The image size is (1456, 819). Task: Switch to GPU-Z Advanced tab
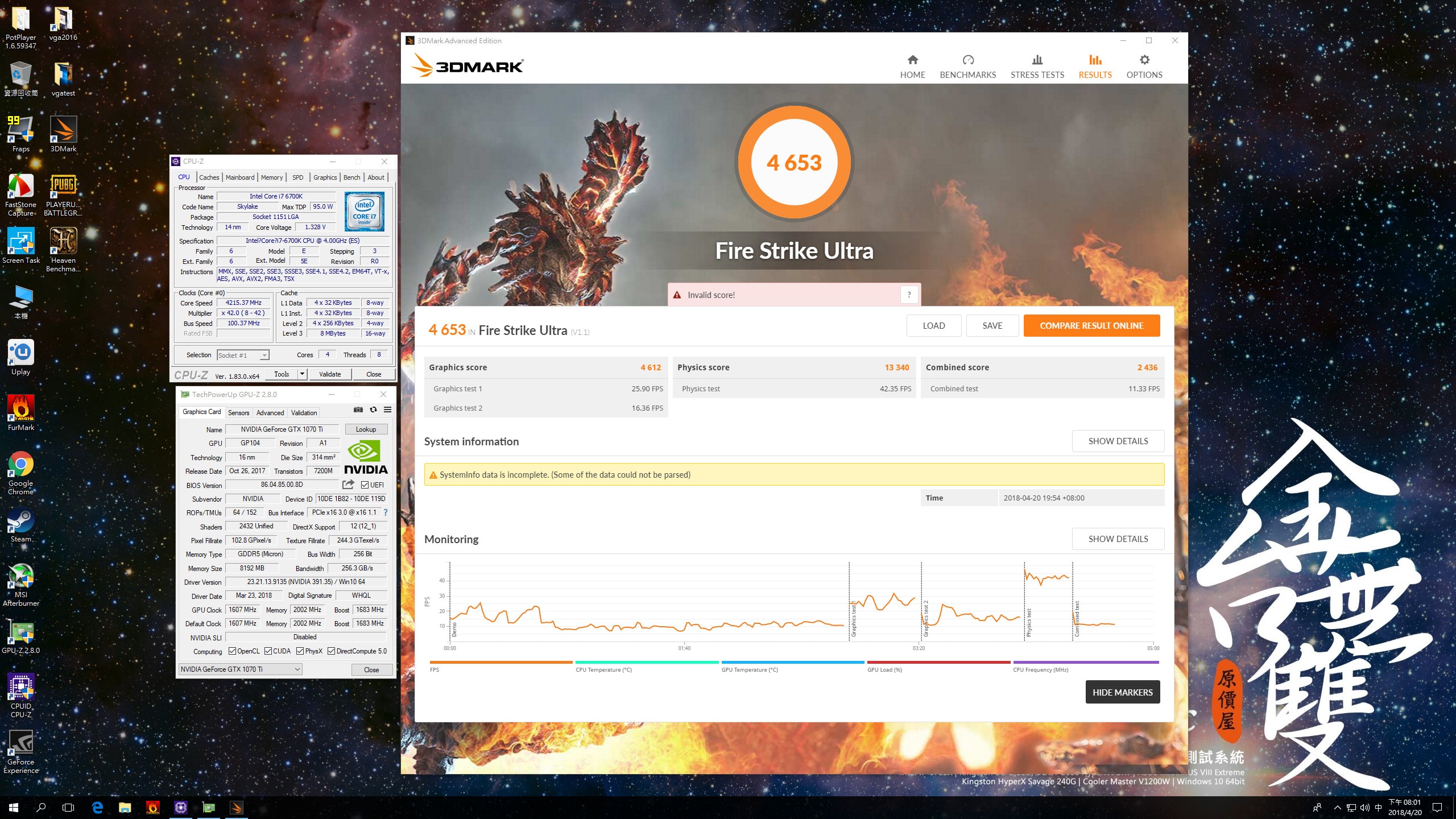[x=270, y=413]
